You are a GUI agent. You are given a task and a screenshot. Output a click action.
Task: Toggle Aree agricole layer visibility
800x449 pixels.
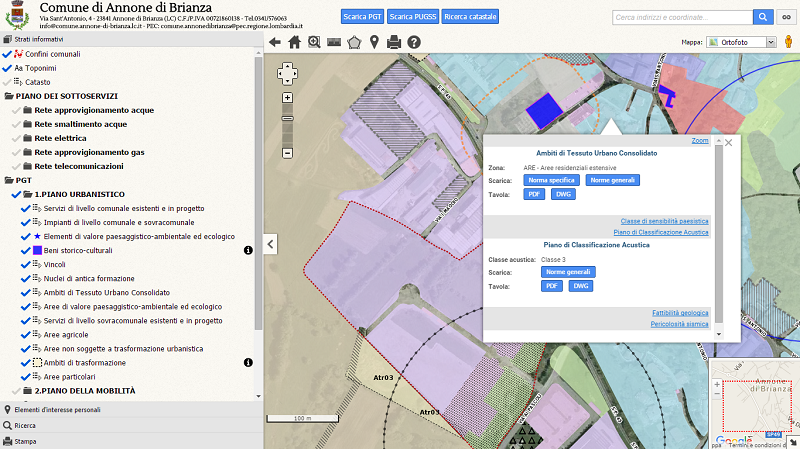coord(26,335)
